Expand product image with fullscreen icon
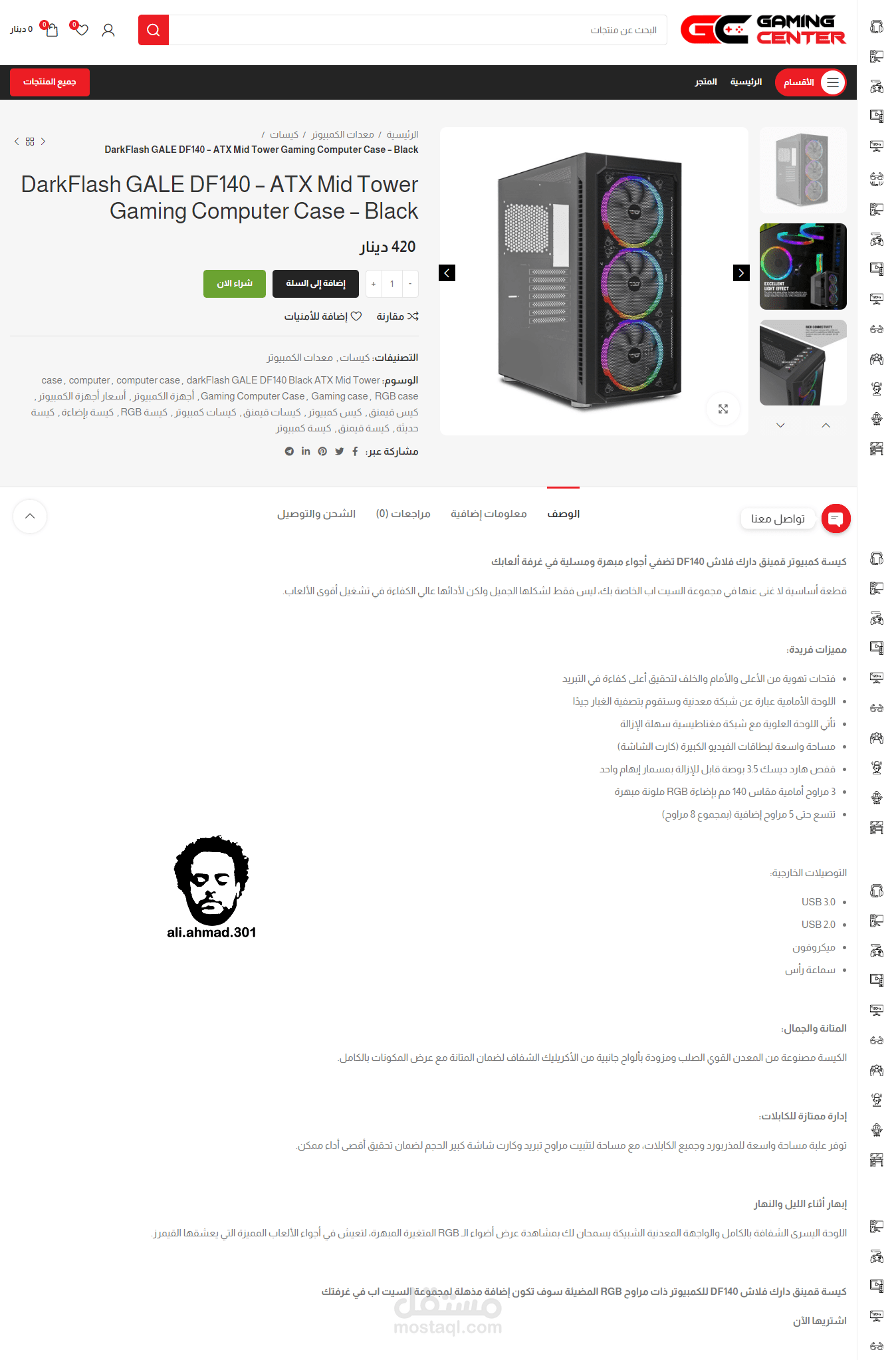 [723, 409]
